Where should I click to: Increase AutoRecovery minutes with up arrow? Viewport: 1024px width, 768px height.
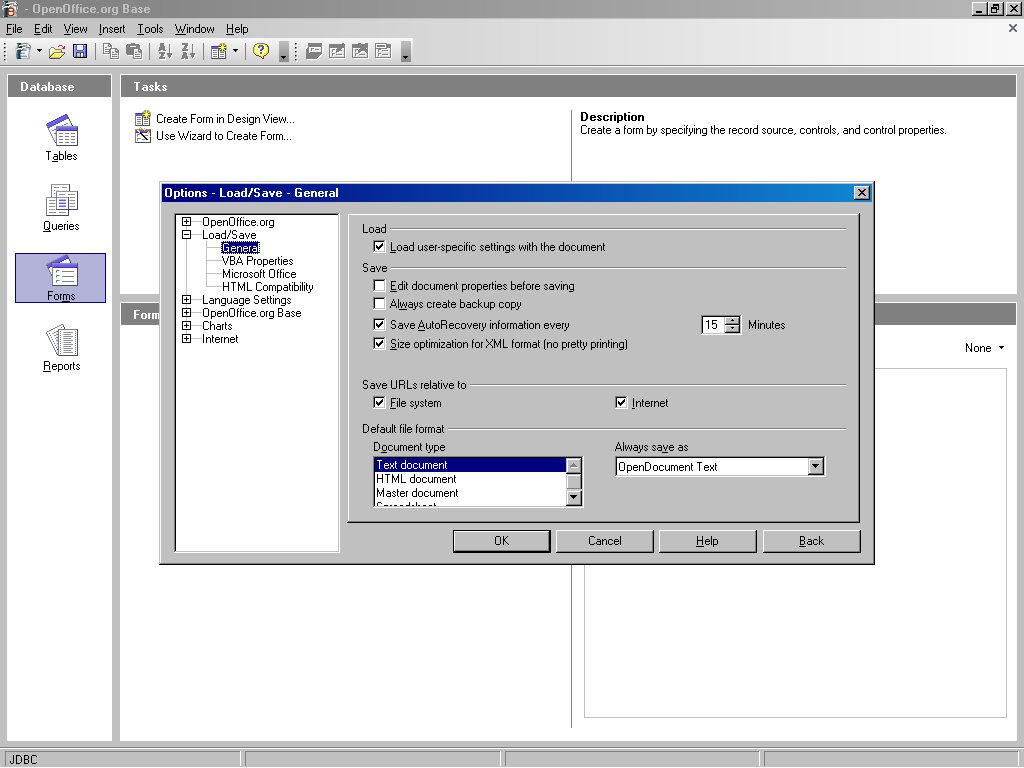tap(733, 321)
